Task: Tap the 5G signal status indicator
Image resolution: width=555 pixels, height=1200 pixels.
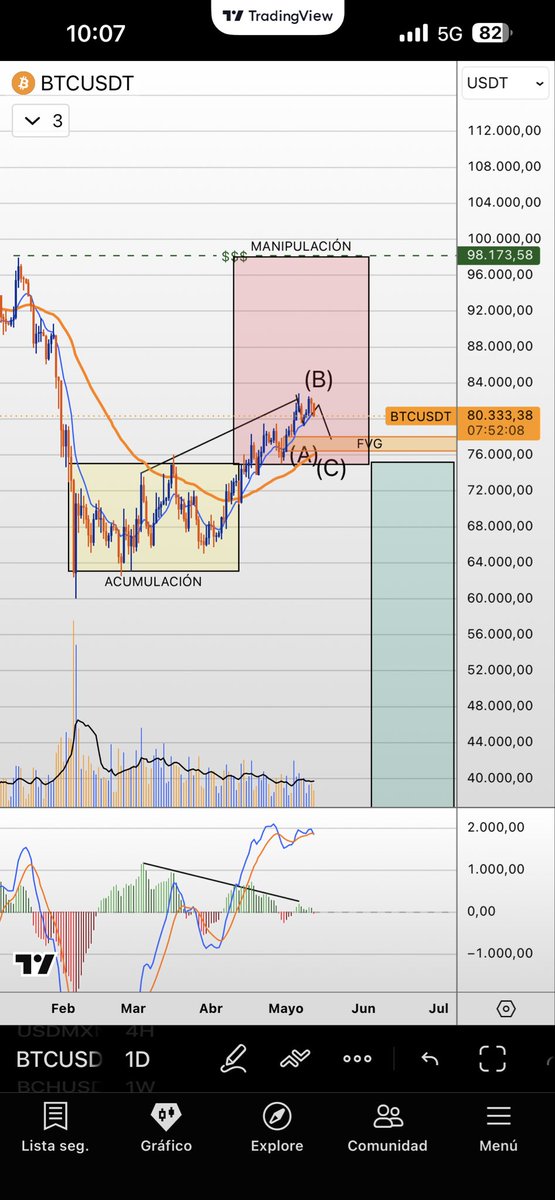Action: (451, 33)
